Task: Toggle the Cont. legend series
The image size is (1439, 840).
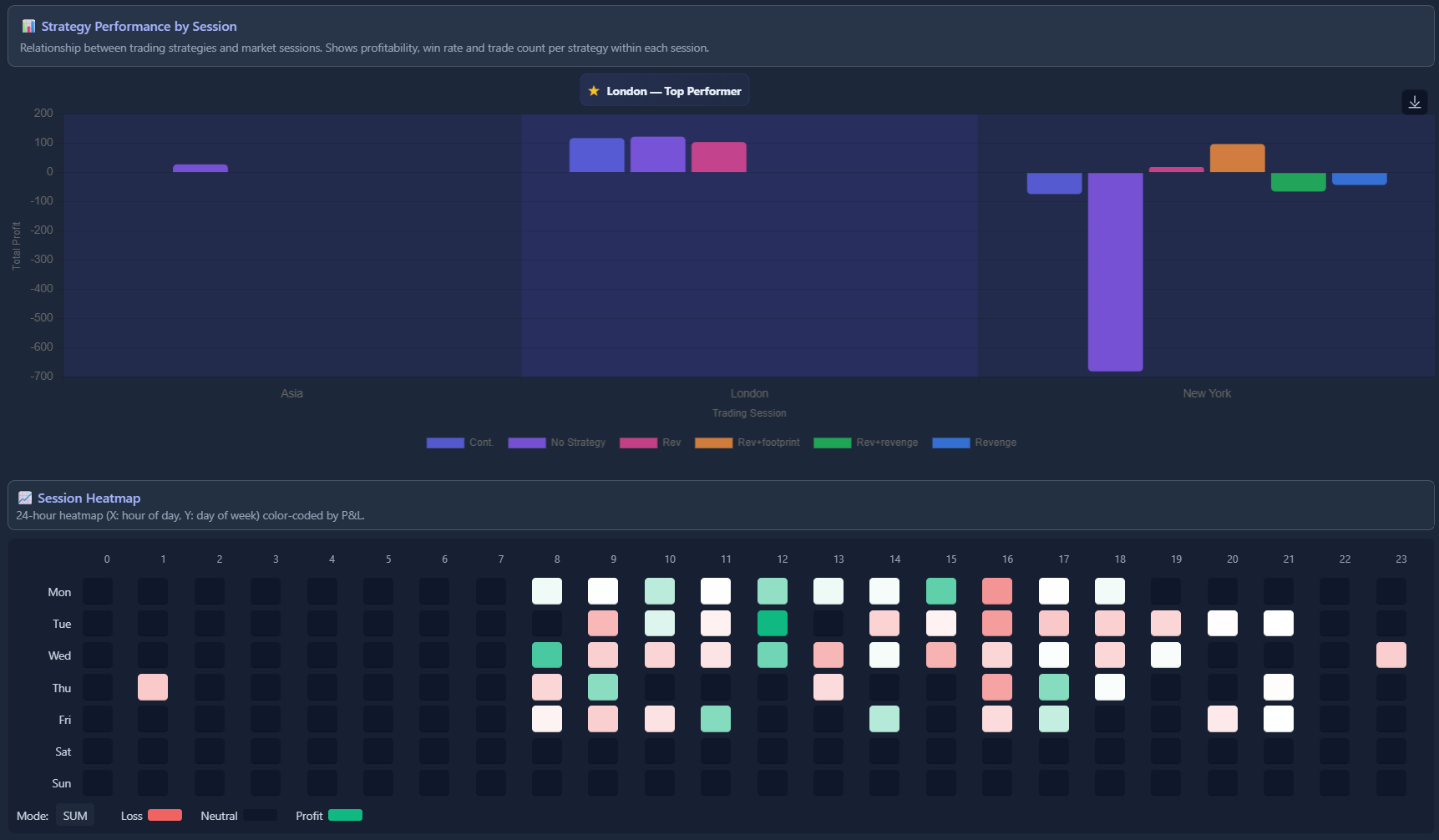Action: (459, 443)
